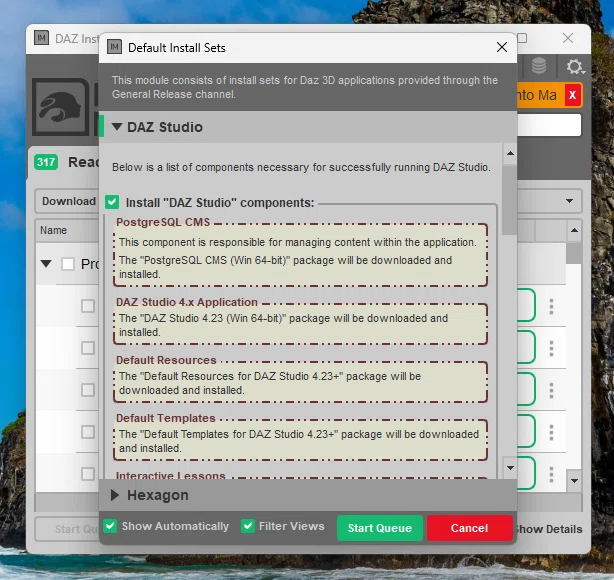Click the search field in the main window
The height and width of the screenshot is (580, 614).
click(549, 125)
